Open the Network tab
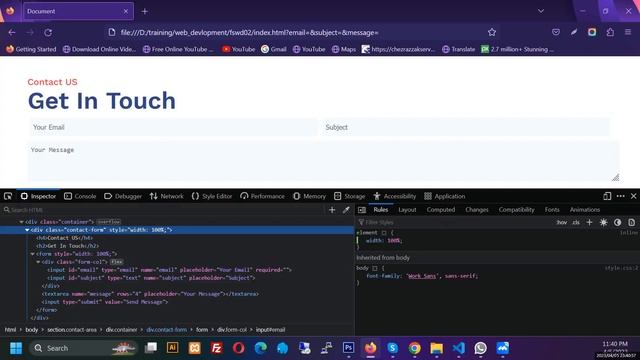The image size is (640, 360). pyautogui.click(x=167, y=196)
